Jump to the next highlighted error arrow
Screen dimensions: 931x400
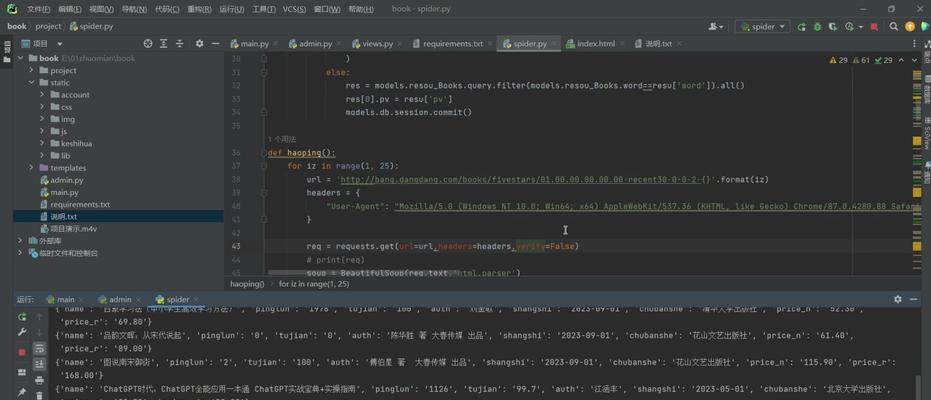(913, 60)
